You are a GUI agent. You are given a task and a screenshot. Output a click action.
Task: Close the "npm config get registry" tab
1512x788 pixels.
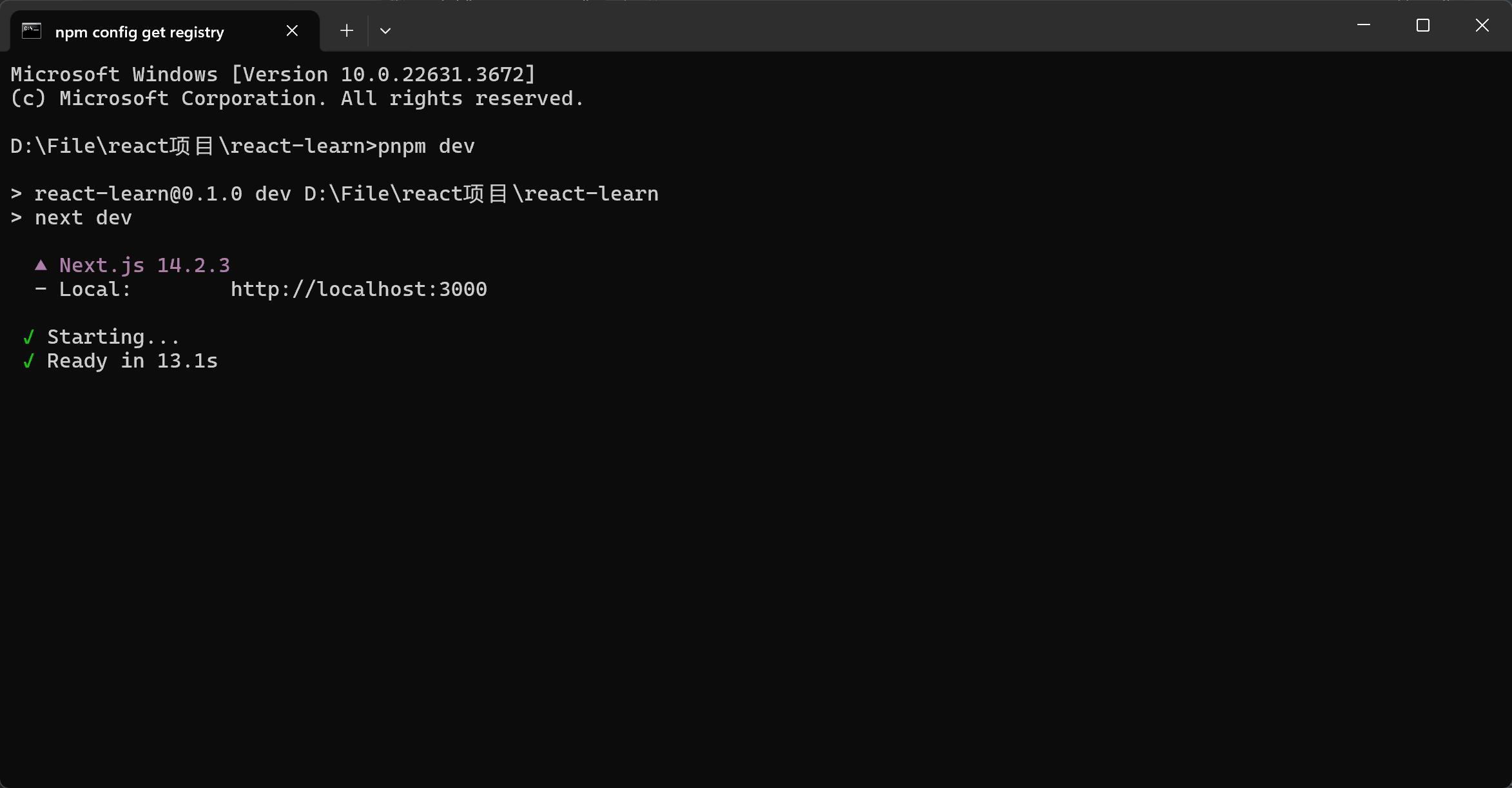(292, 31)
